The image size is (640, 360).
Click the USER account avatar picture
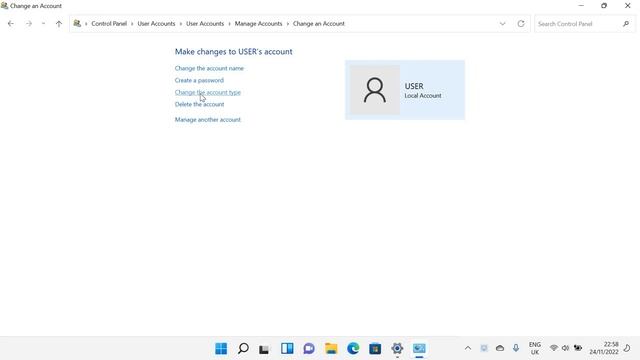tap(375, 90)
